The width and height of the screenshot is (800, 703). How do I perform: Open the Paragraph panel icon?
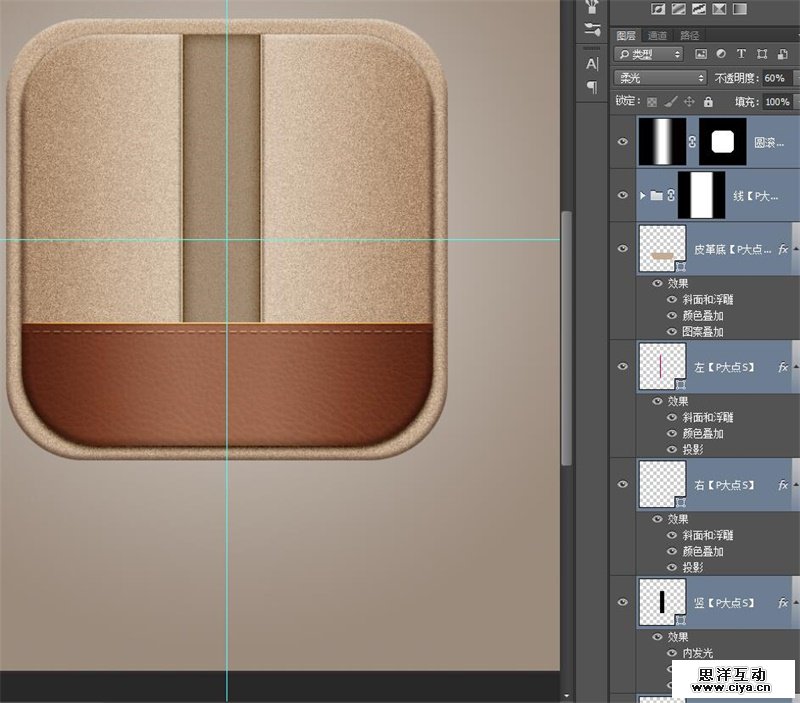[592, 86]
